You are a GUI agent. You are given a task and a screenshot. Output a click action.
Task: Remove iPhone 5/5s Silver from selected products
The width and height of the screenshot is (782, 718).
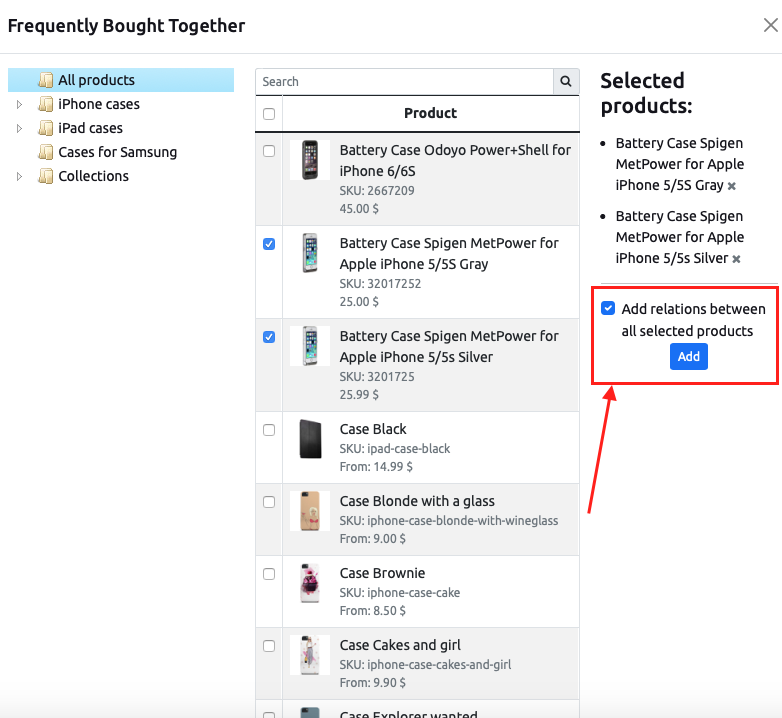pos(736,259)
